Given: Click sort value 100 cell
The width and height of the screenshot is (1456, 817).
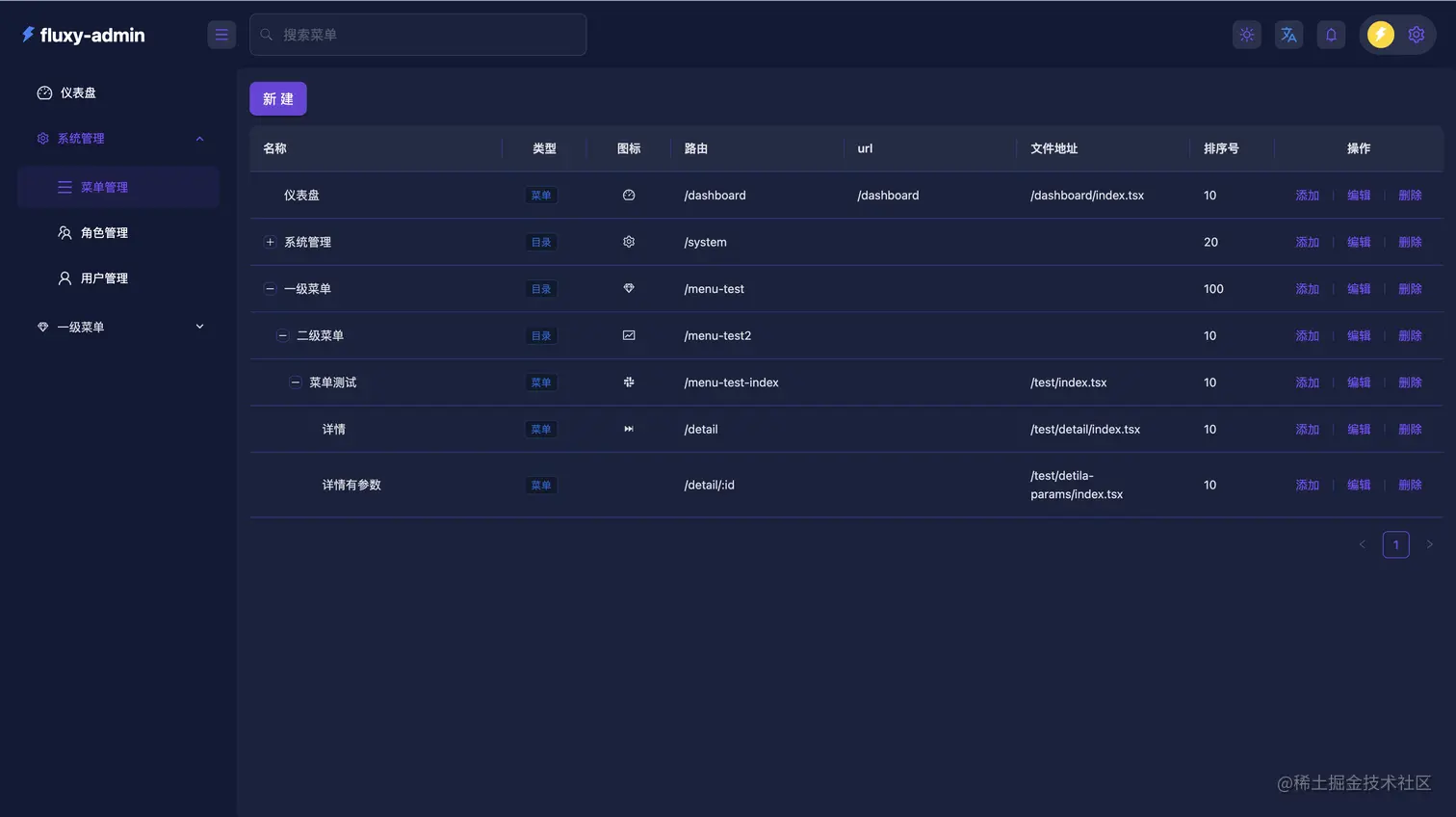Looking at the screenshot, I should 1213,289.
